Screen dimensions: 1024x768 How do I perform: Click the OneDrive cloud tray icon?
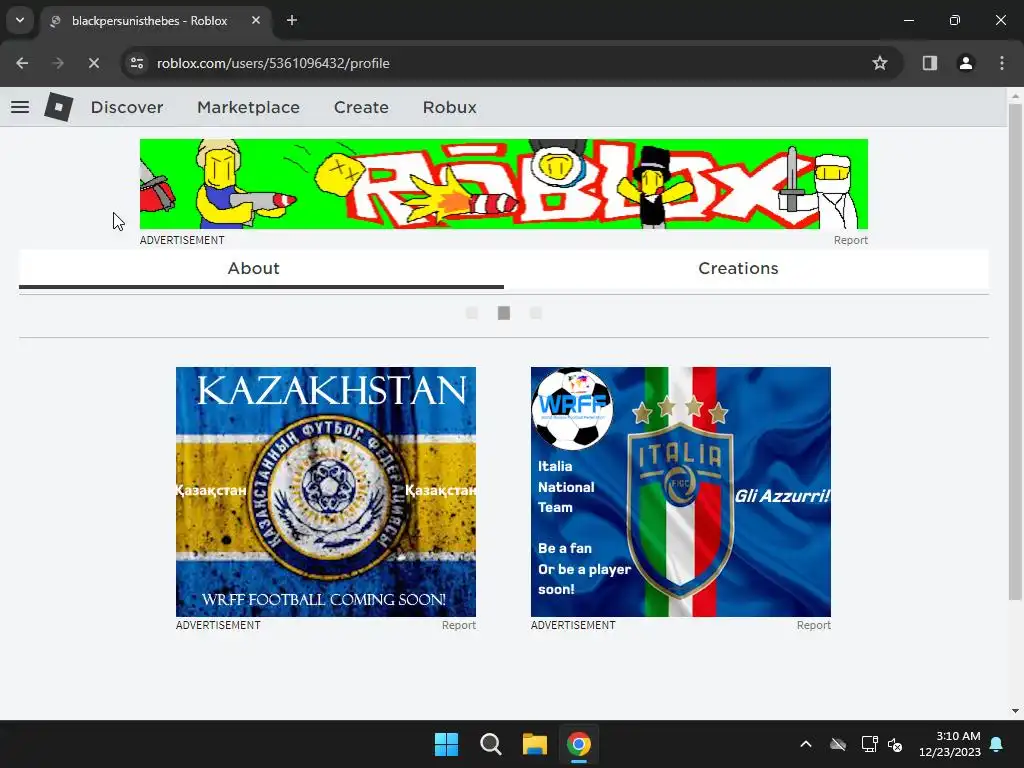838,744
